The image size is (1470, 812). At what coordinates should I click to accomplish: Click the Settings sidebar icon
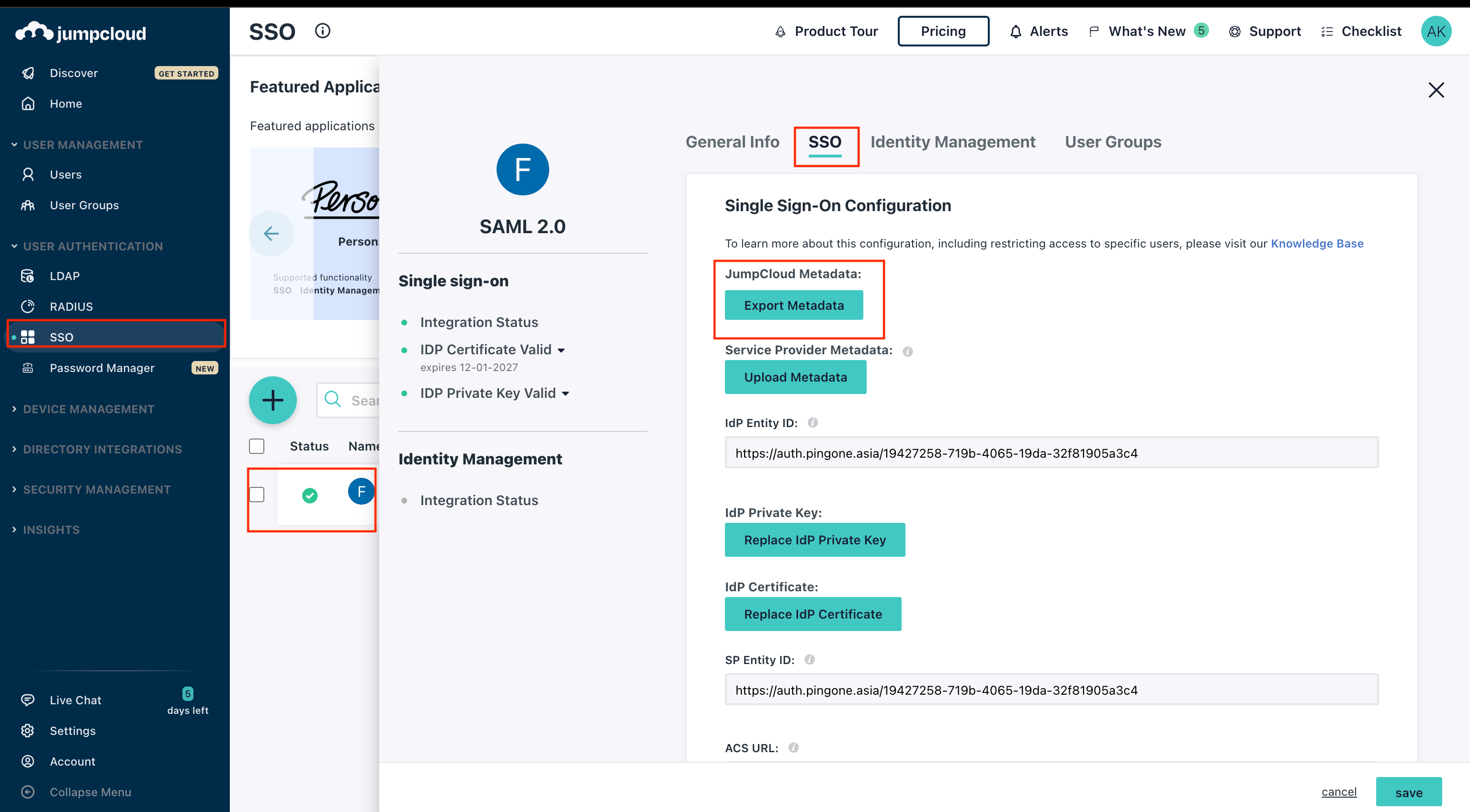point(28,730)
